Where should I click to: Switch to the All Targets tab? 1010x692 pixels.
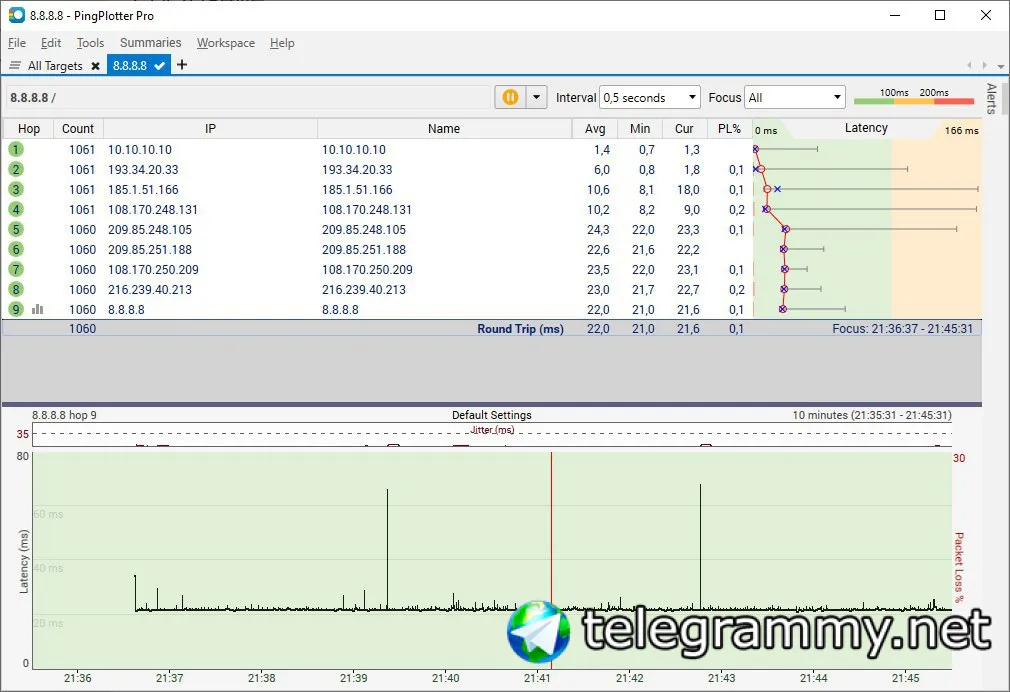click(55, 66)
